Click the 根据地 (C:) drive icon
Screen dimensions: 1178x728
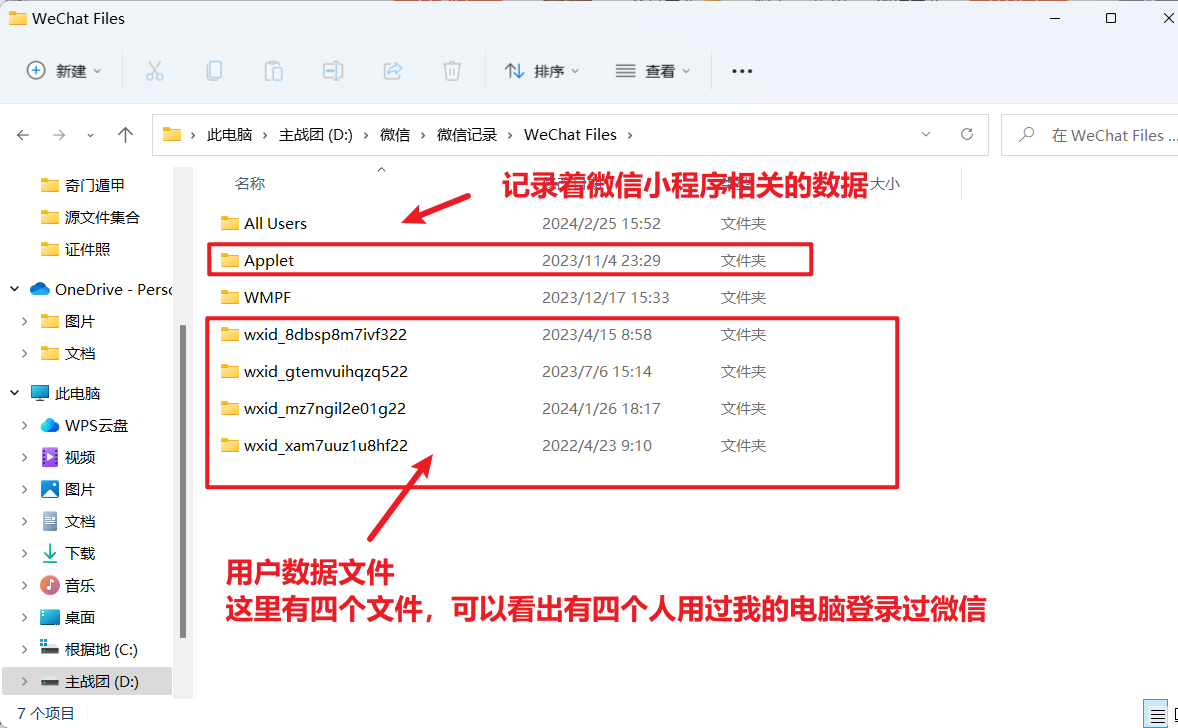point(50,648)
